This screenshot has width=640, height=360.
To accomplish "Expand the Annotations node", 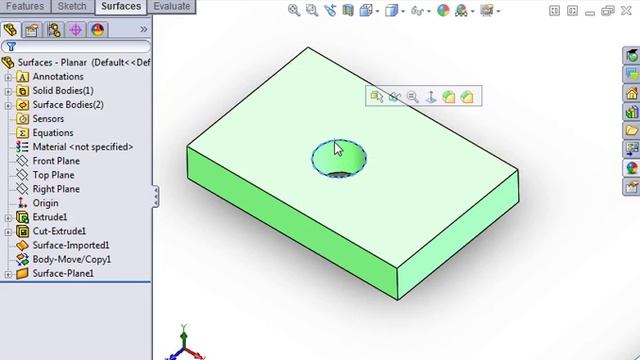I will click(x=8, y=77).
